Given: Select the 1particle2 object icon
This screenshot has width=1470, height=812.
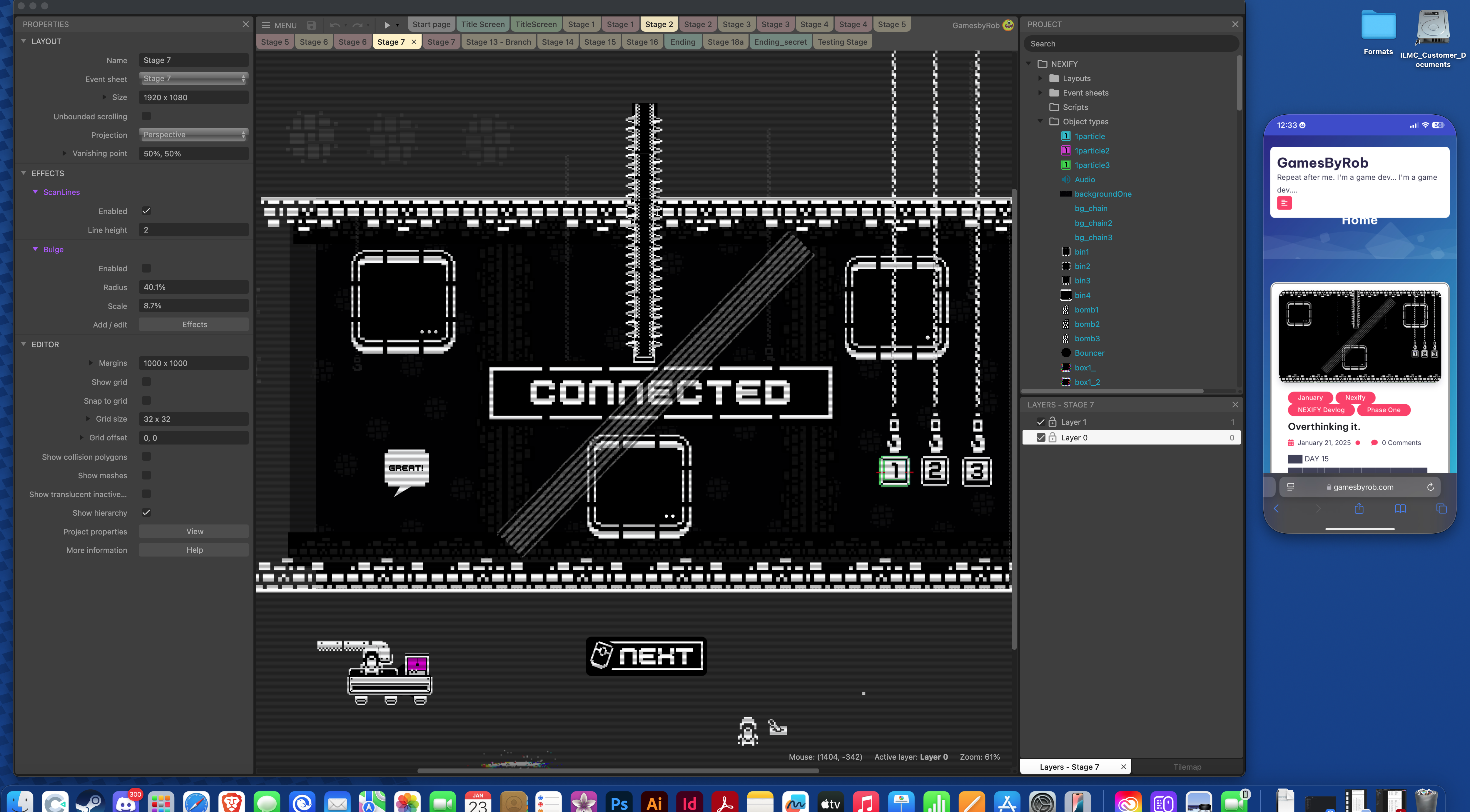Looking at the screenshot, I should point(1065,151).
